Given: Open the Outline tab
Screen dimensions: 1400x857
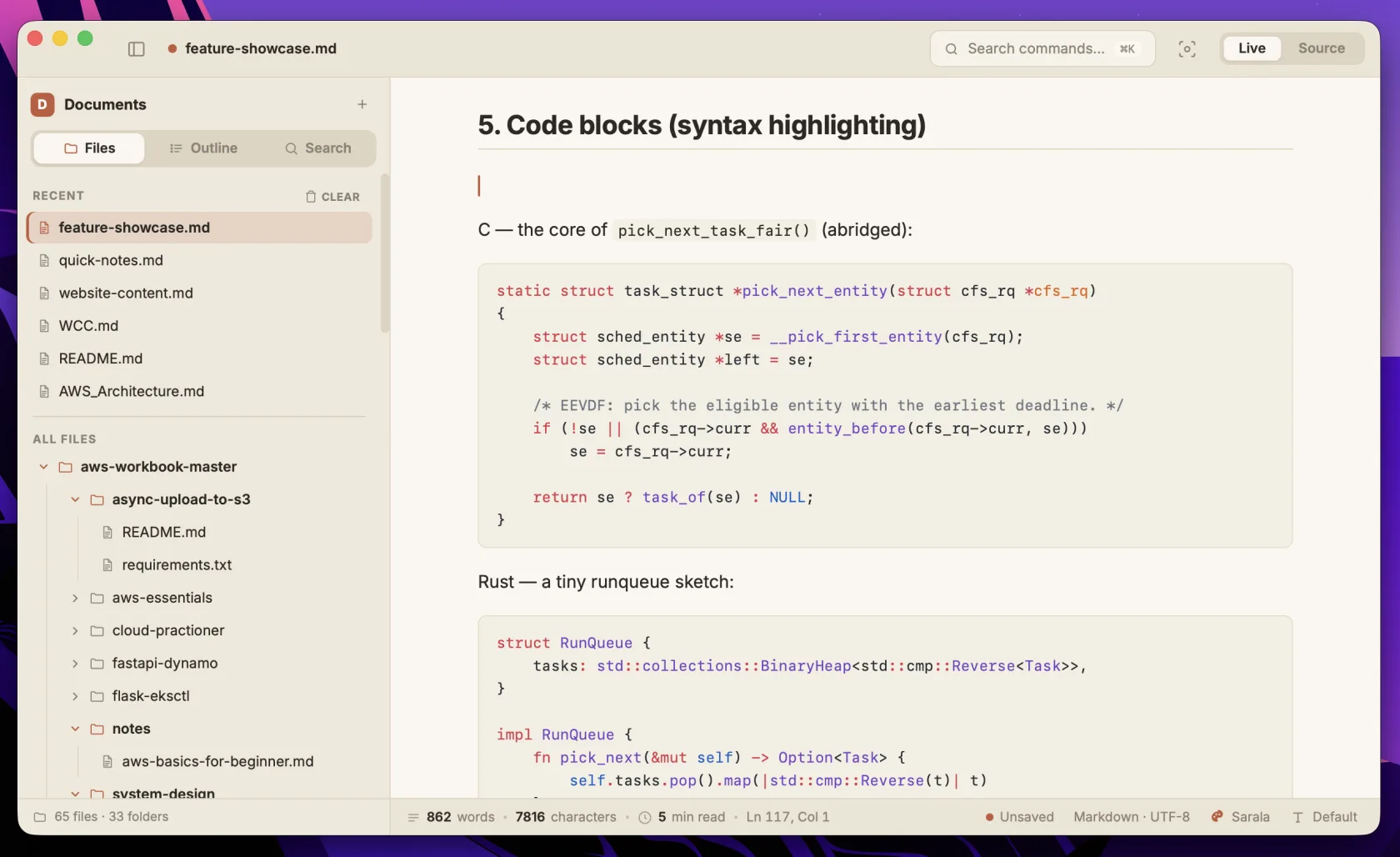Looking at the screenshot, I should [x=203, y=148].
